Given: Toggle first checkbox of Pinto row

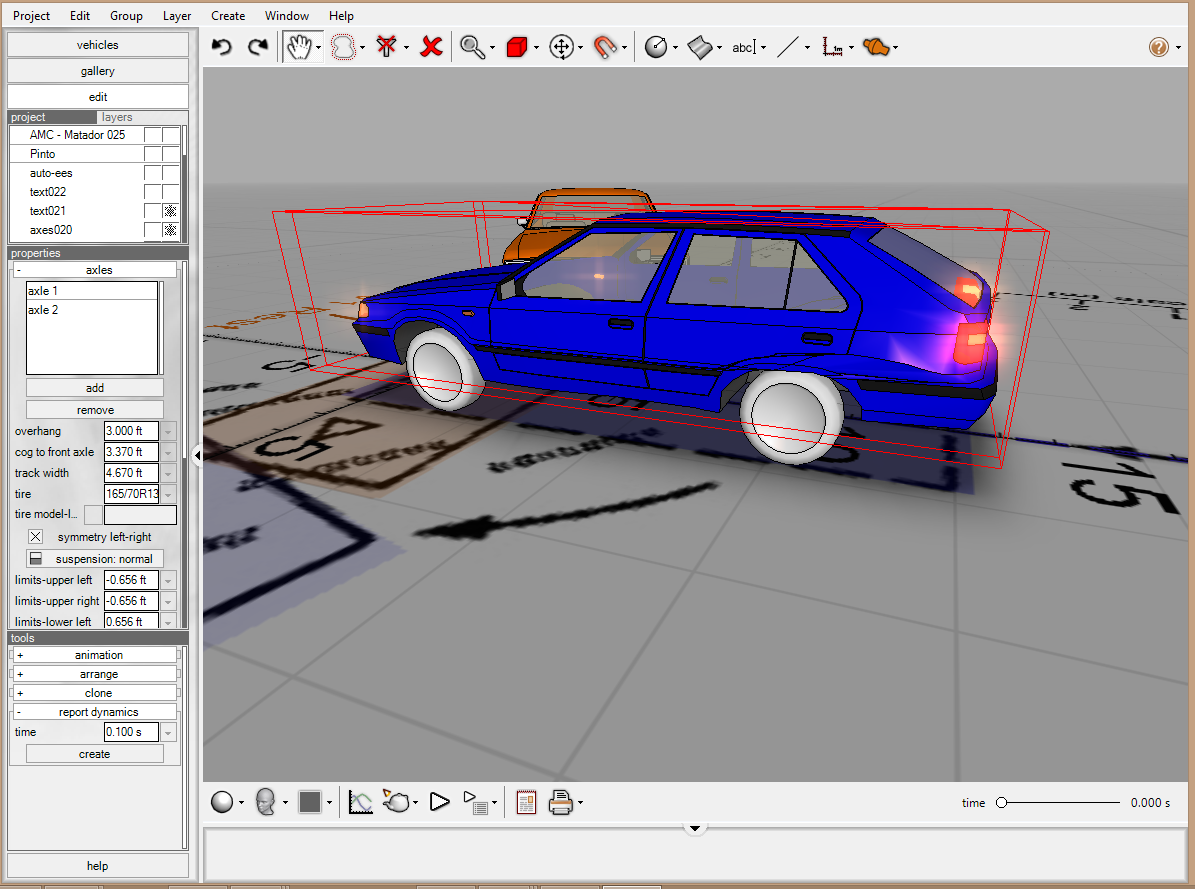Looking at the screenshot, I should coord(152,154).
